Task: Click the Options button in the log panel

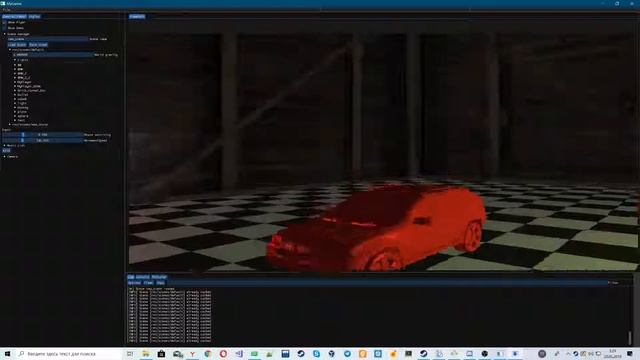Action: tap(134, 282)
